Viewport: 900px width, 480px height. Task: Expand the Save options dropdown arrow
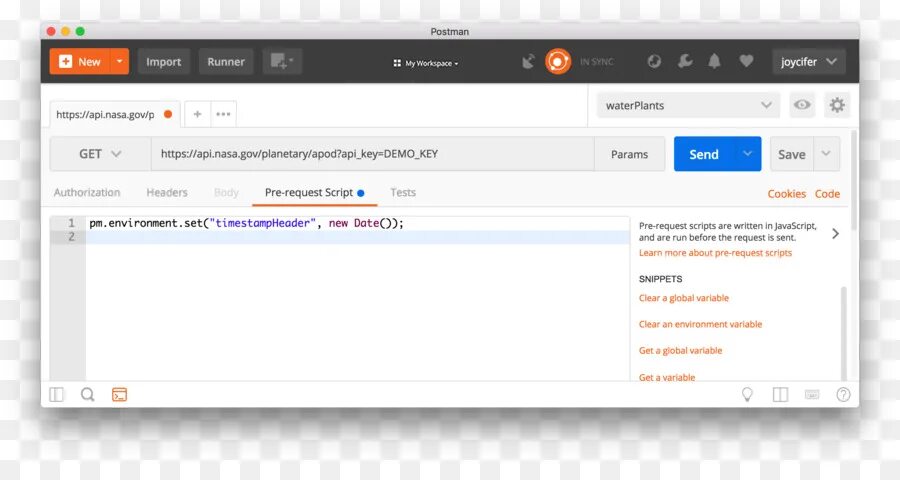827,154
